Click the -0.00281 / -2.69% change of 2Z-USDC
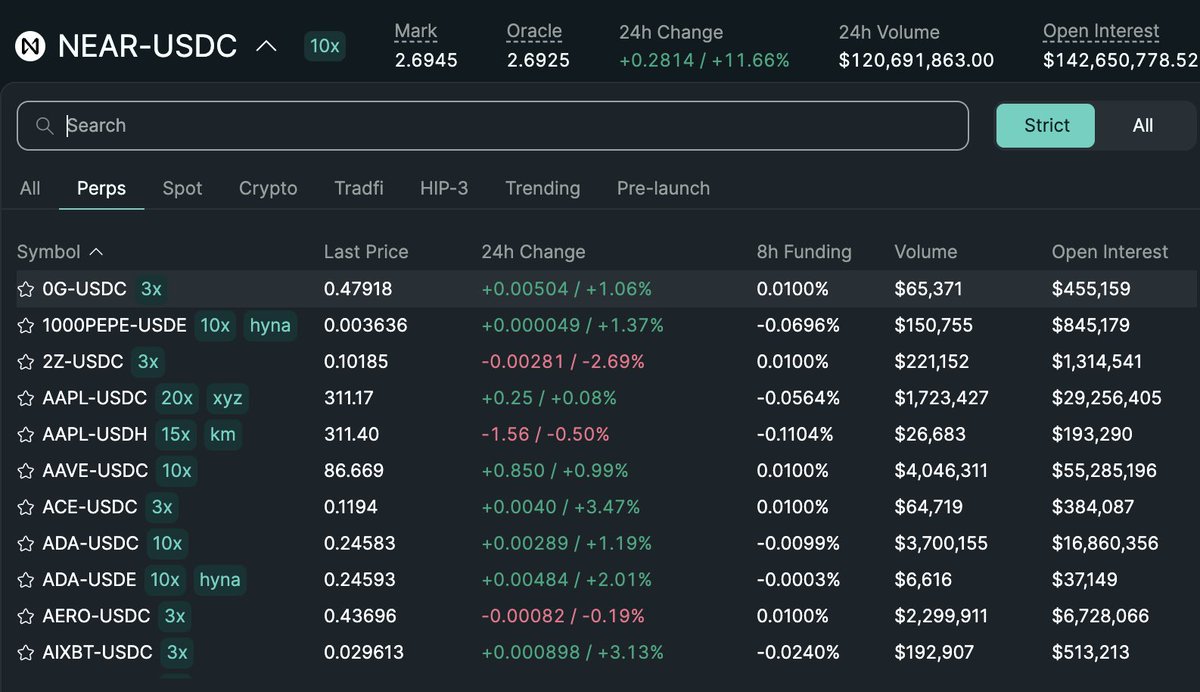This screenshot has width=1200, height=692. [x=563, y=362]
